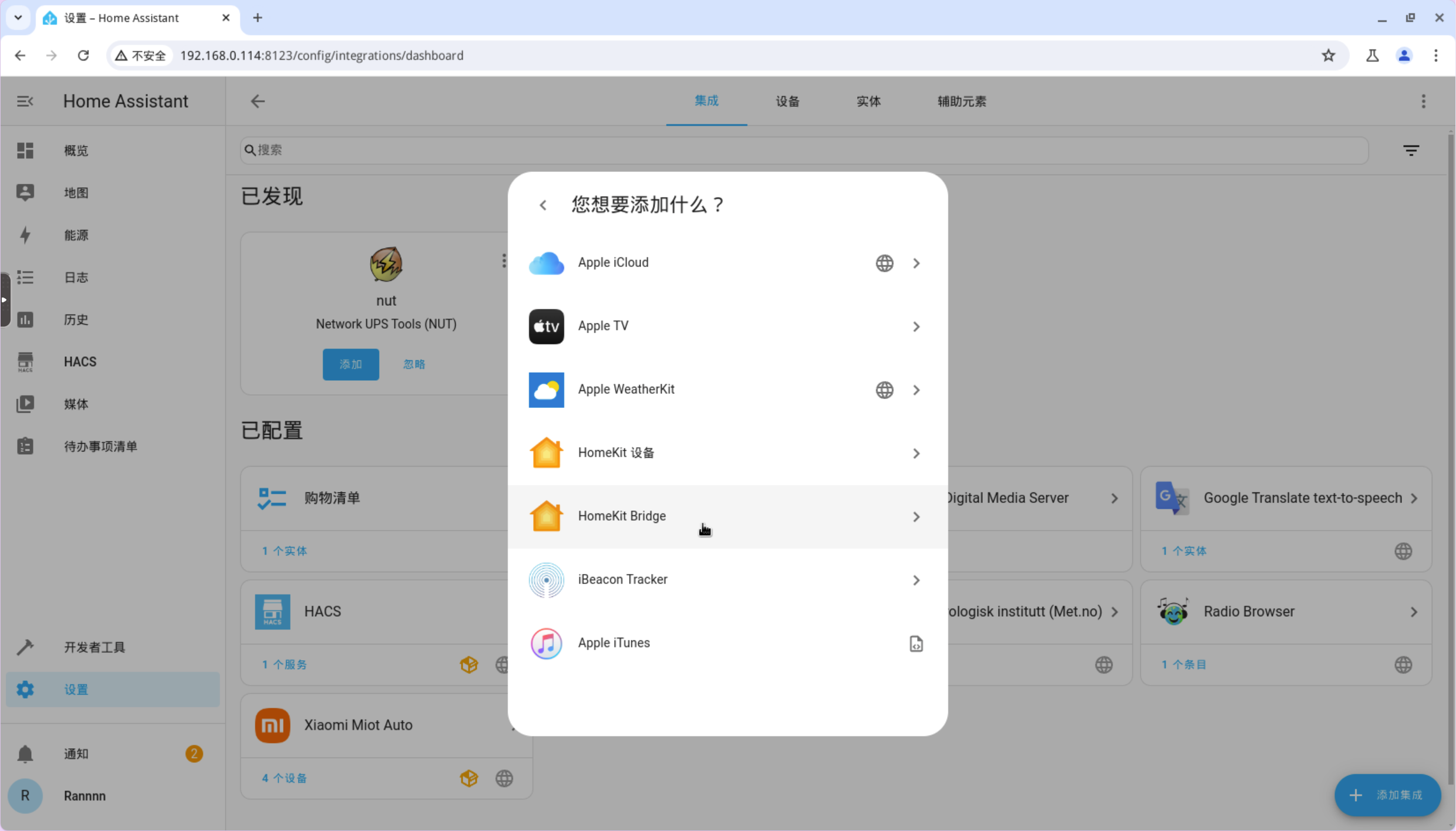Click the 添加集成 floating button

pyautogui.click(x=1387, y=795)
